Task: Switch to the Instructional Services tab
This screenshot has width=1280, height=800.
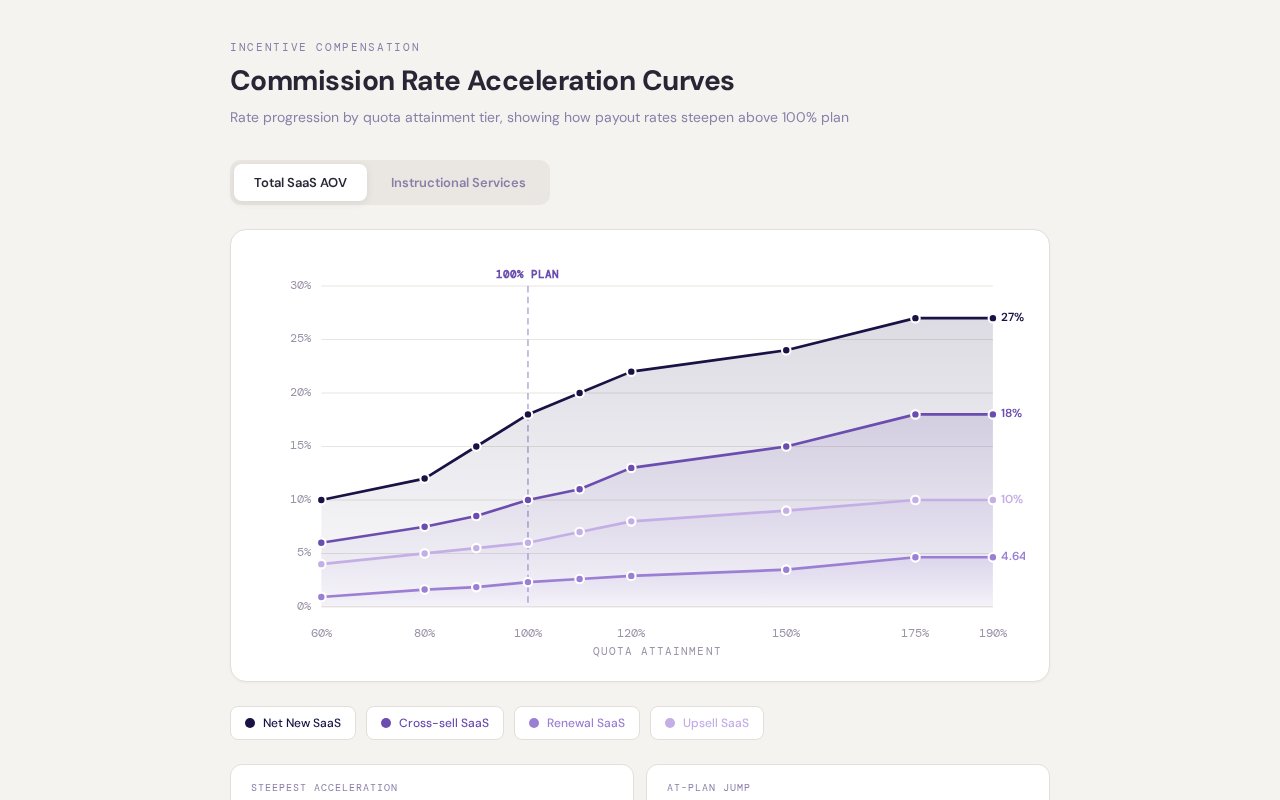Action: [458, 183]
